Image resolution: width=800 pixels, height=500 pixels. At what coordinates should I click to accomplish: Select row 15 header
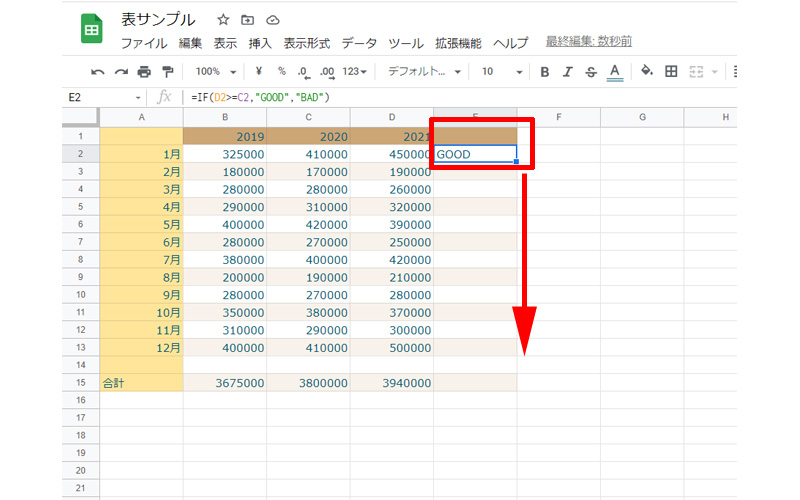[x=81, y=383]
